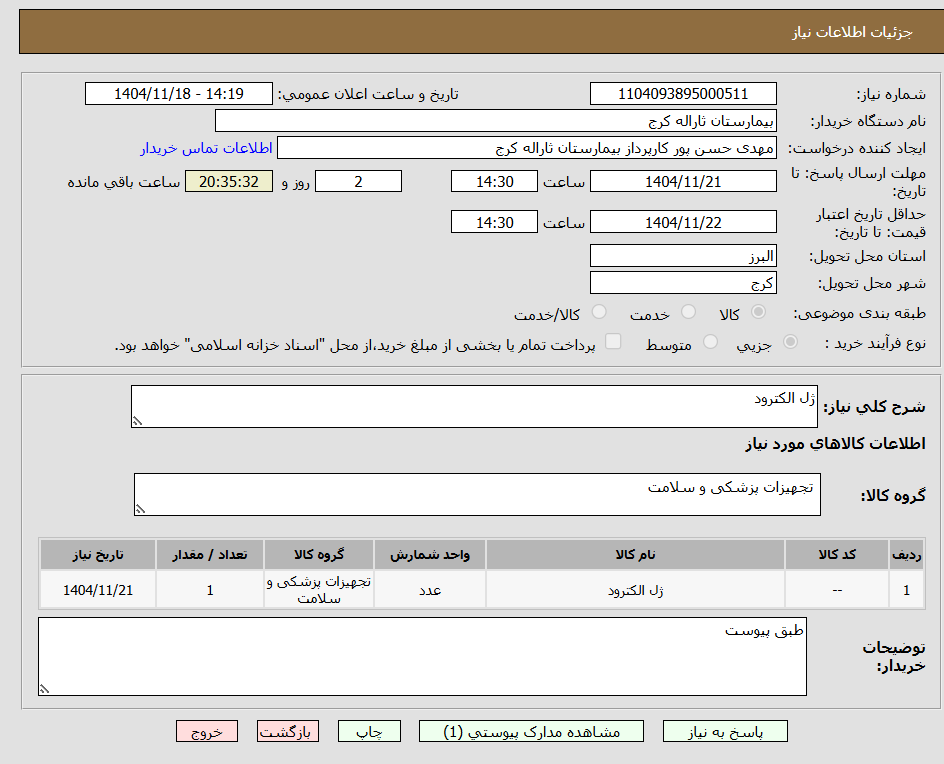
Task: Open اطلاعات تماس خریدار link
Action: (206, 148)
